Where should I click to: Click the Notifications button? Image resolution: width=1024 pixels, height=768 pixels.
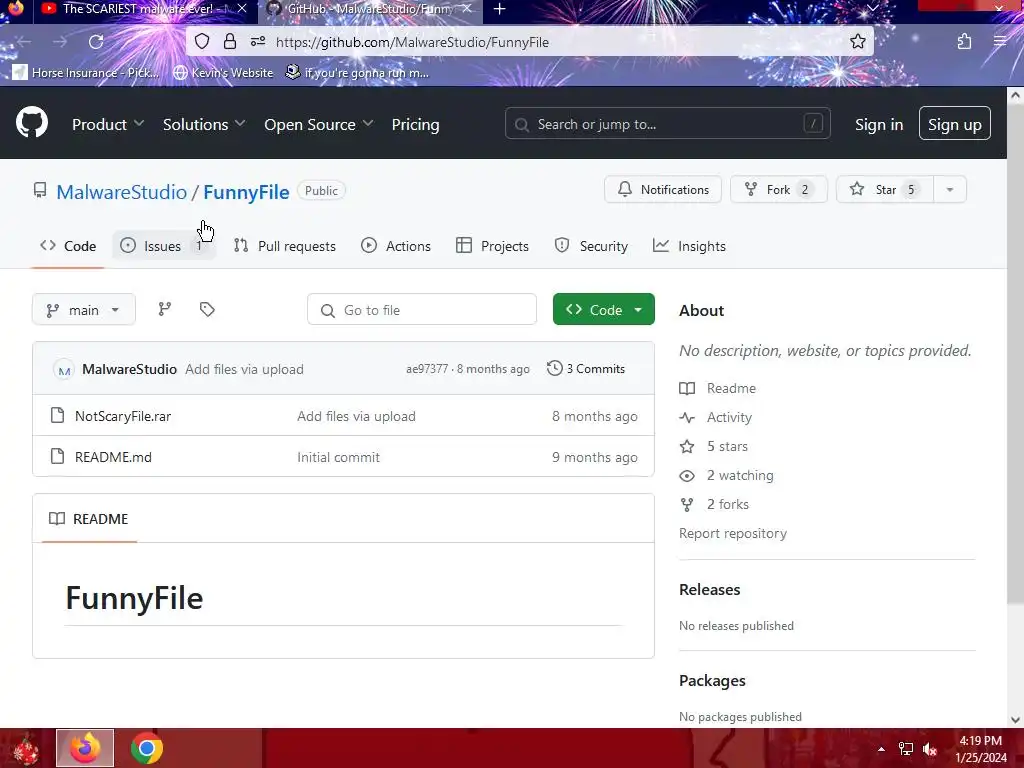pyautogui.click(x=663, y=189)
